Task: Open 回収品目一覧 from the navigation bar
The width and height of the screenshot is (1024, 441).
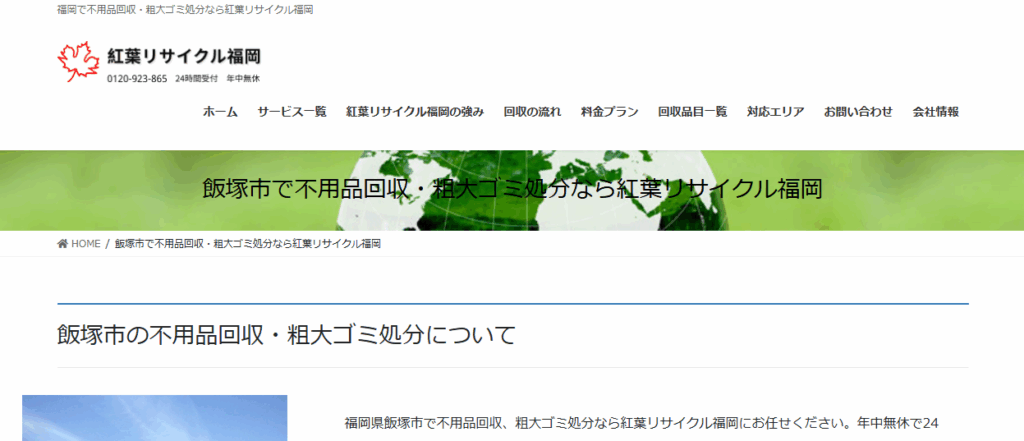Action: tap(692, 112)
